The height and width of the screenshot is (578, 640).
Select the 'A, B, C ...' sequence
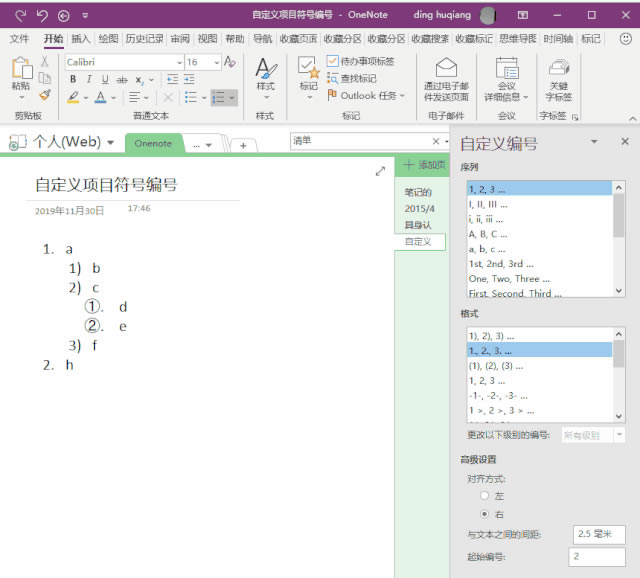tap(539, 234)
